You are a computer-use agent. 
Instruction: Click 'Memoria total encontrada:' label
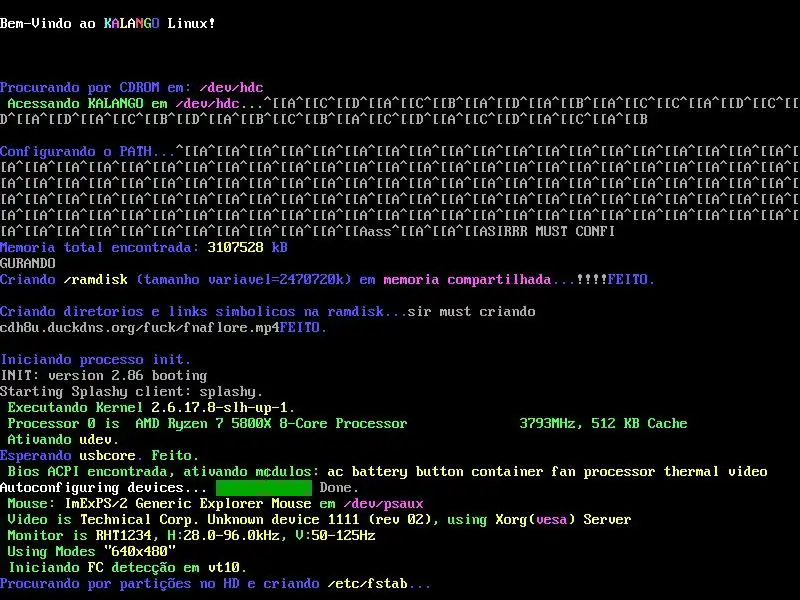click(99, 247)
